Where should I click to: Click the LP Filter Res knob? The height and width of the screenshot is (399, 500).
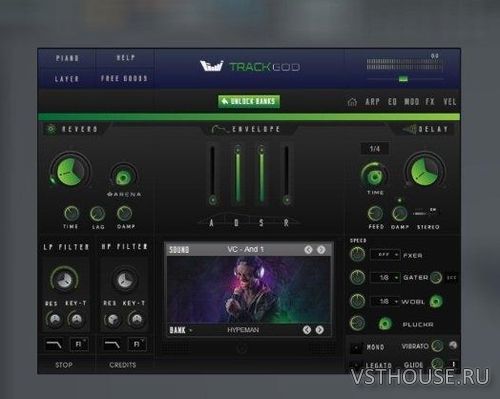pos(54,319)
